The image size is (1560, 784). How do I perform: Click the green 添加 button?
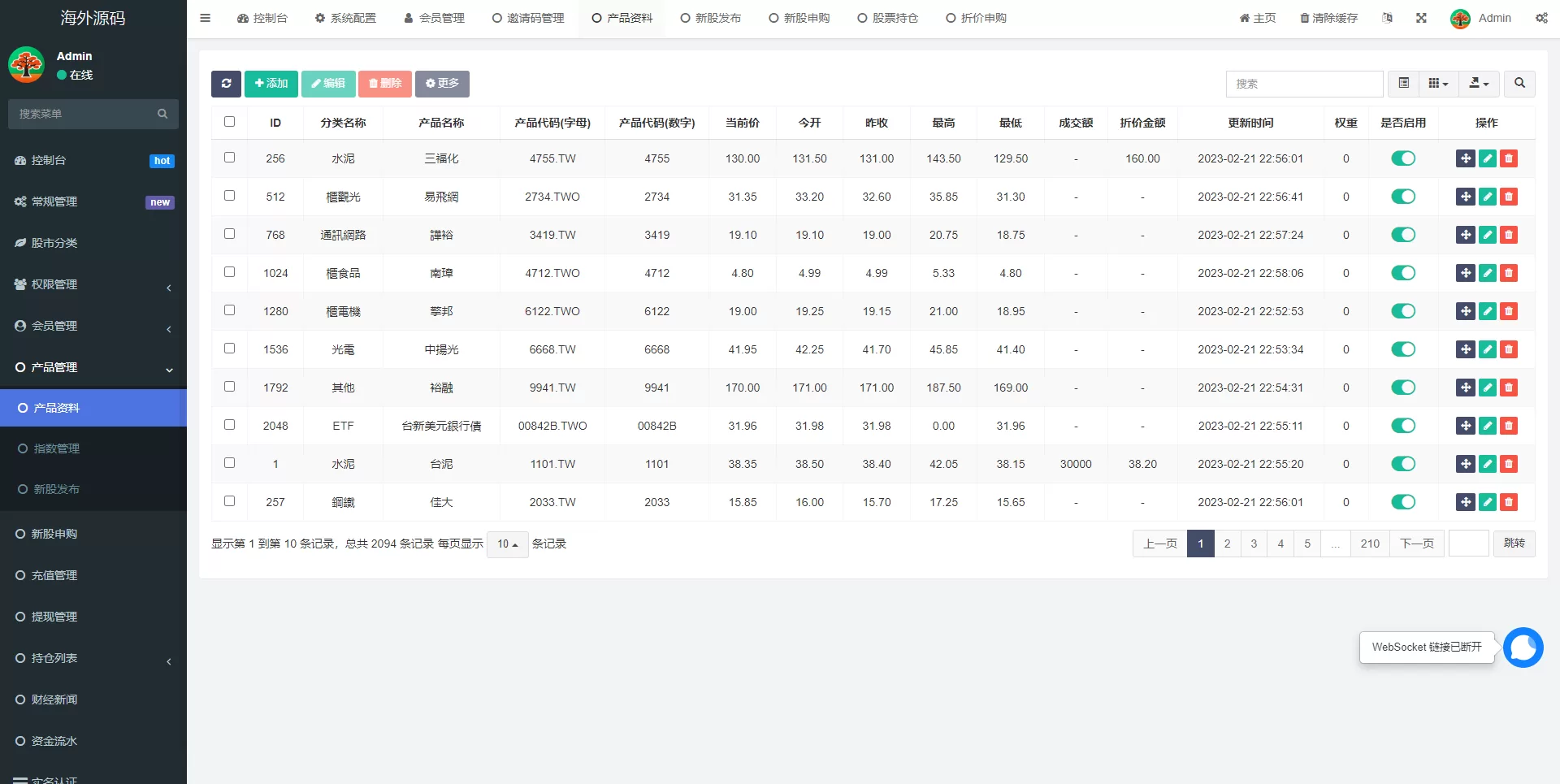(x=271, y=84)
